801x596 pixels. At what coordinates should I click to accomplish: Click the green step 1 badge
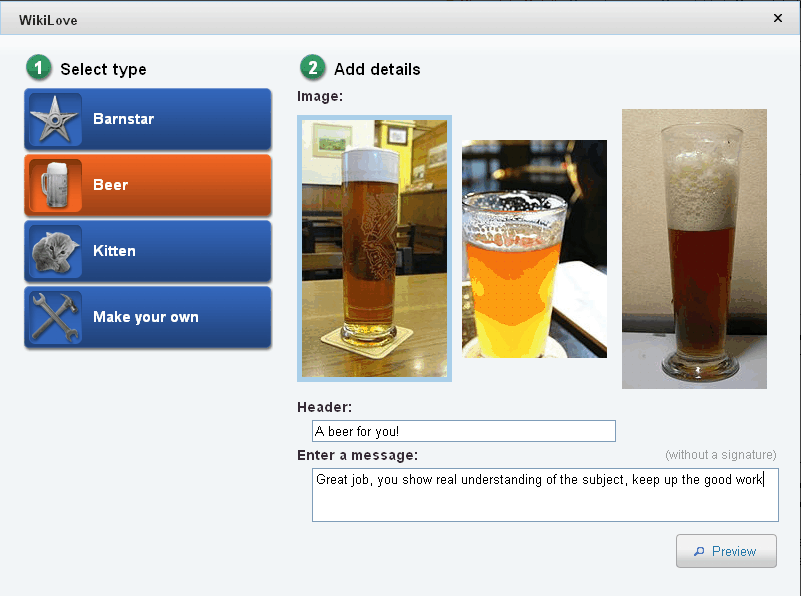[x=39, y=69]
